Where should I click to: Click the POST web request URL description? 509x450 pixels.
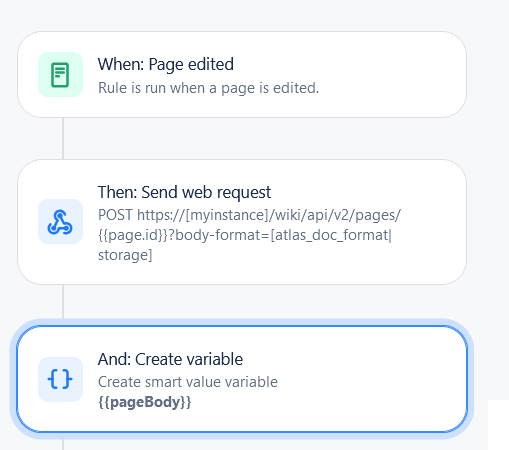(249, 235)
